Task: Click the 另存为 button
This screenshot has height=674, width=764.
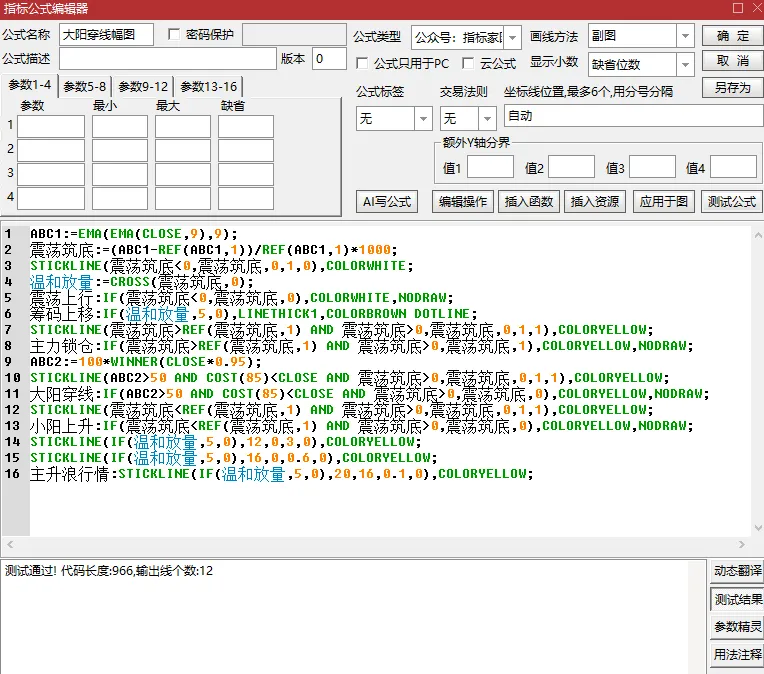Action: pos(732,88)
